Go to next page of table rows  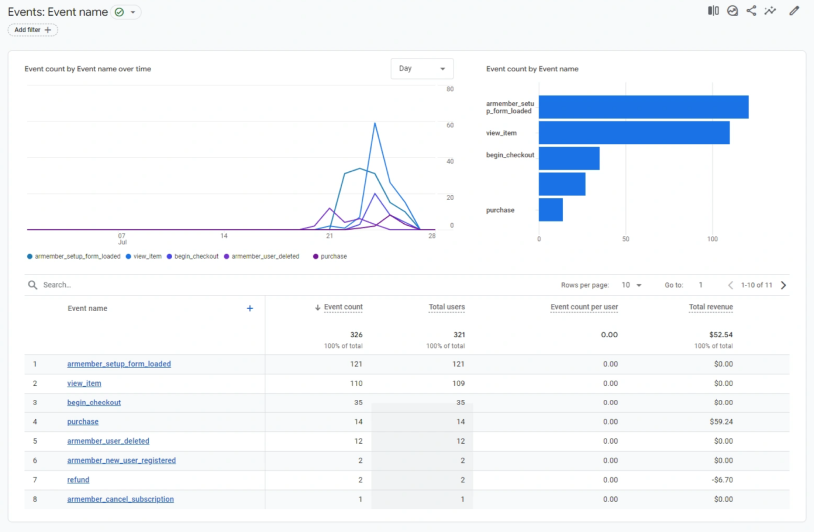tap(783, 285)
